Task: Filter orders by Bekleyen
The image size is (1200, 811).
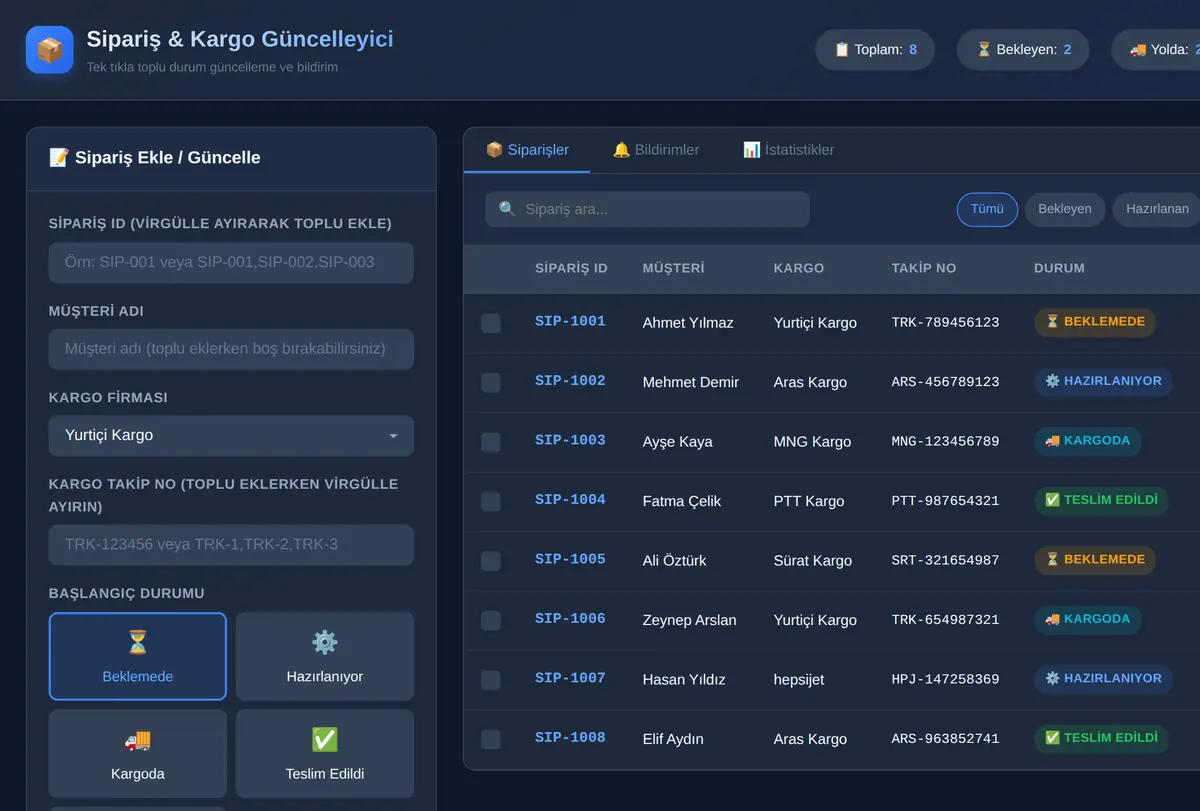Action: click(x=1065, y=209)
